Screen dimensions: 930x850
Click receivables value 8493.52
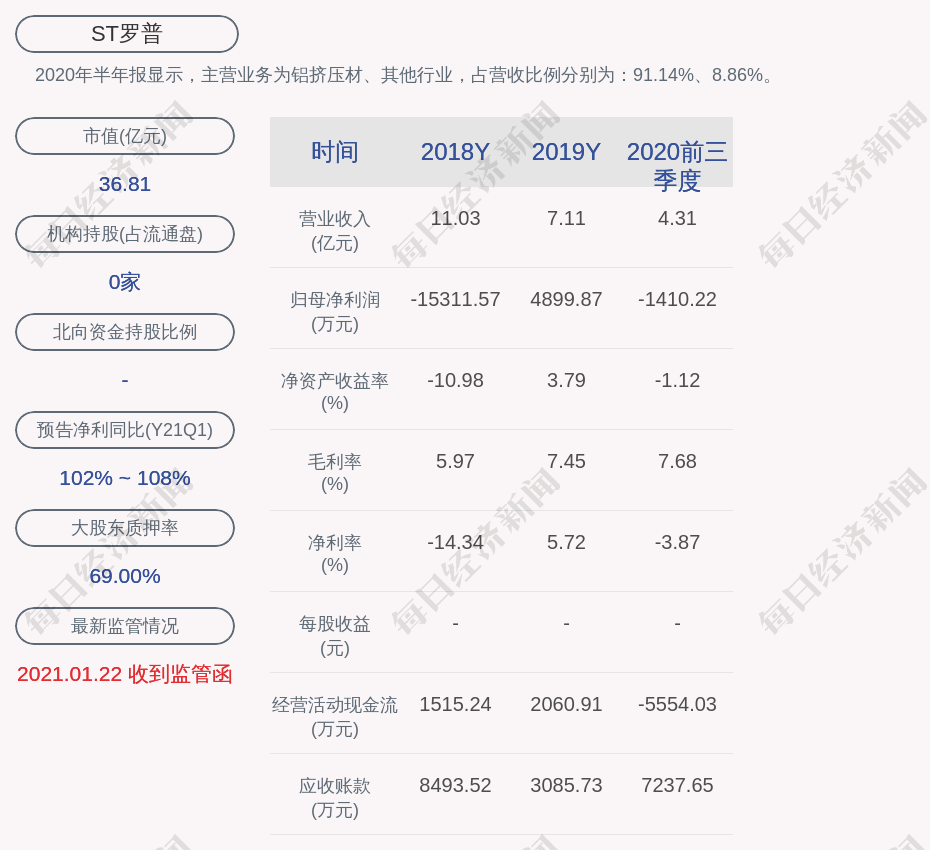[456, 785]
